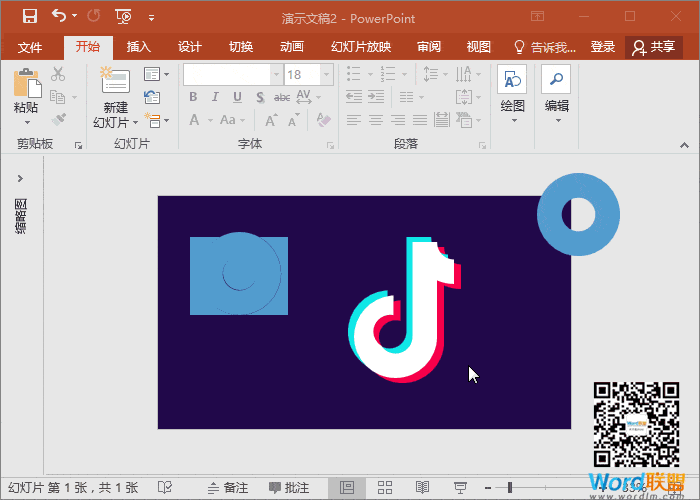Image resolution: width=700 pixels, height=500 pixels.
Task: Save the presentation with the floppy disk icon
Action: [30, 17]
